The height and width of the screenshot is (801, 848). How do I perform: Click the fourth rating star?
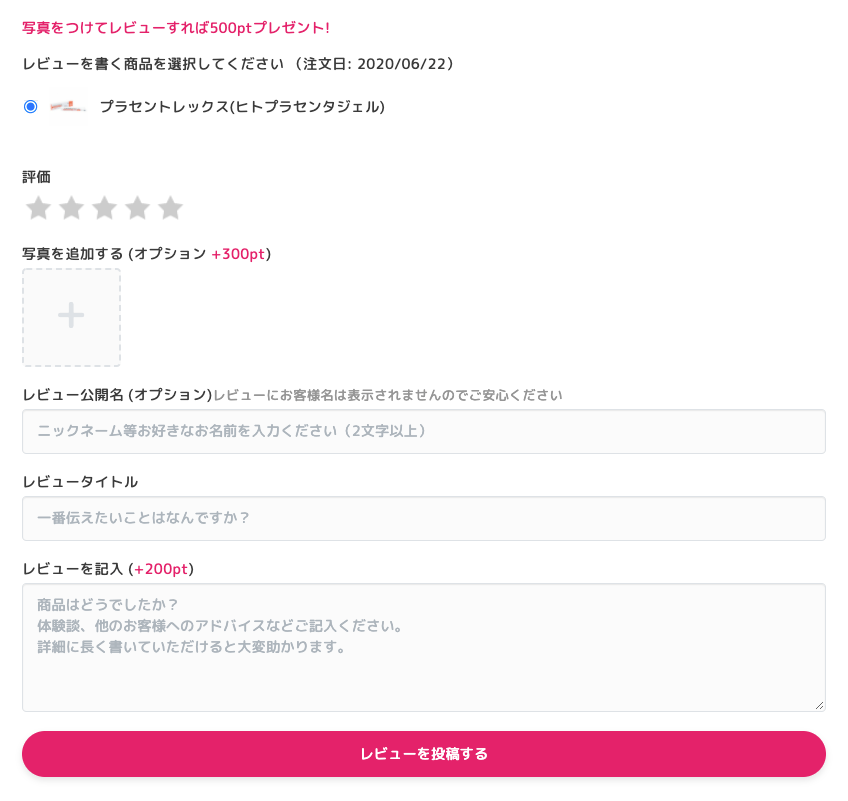[x=137, y=208]
